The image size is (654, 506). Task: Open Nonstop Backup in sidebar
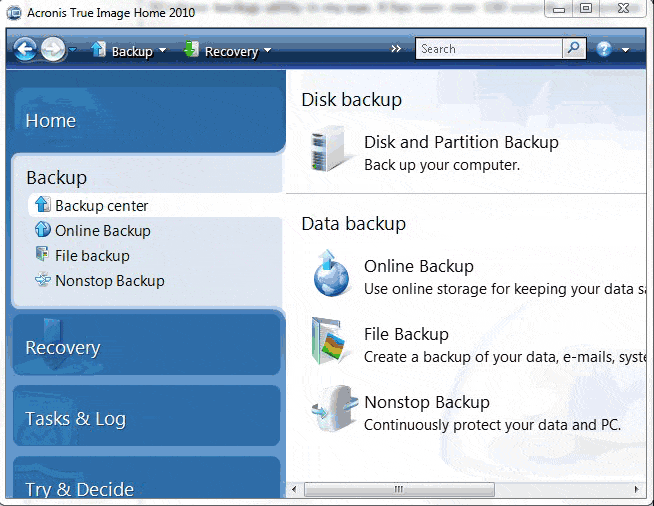click(x=110, y=281)
